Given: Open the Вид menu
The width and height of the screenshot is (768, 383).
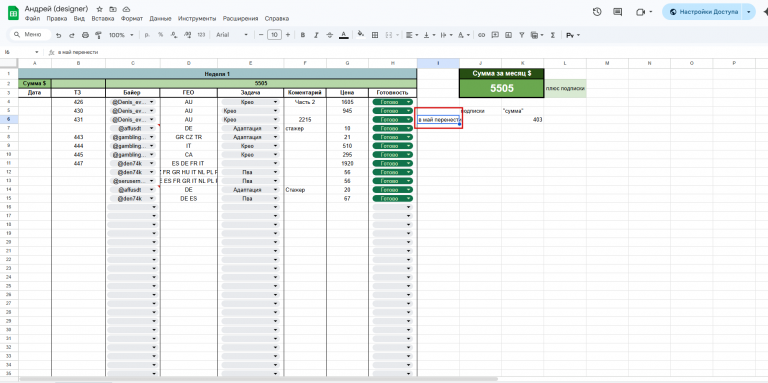Looking at the screenshot, I should click(79, 19).
